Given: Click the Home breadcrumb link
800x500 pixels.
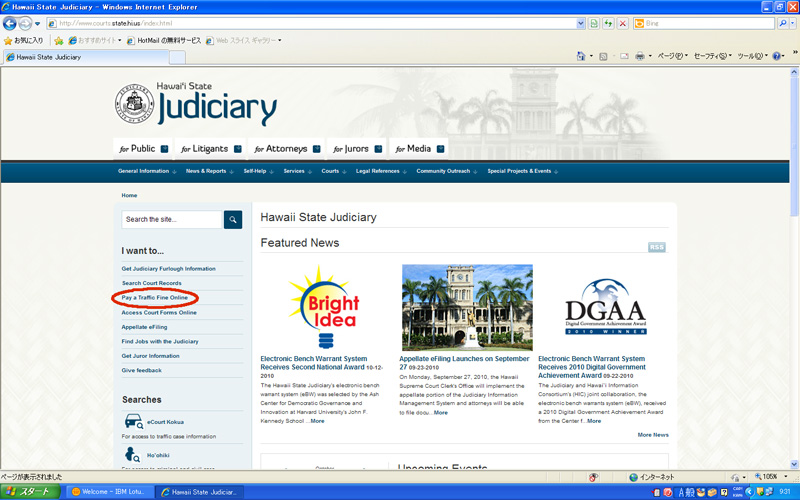Looking at the screenshot, I should (x=129, y=195).
